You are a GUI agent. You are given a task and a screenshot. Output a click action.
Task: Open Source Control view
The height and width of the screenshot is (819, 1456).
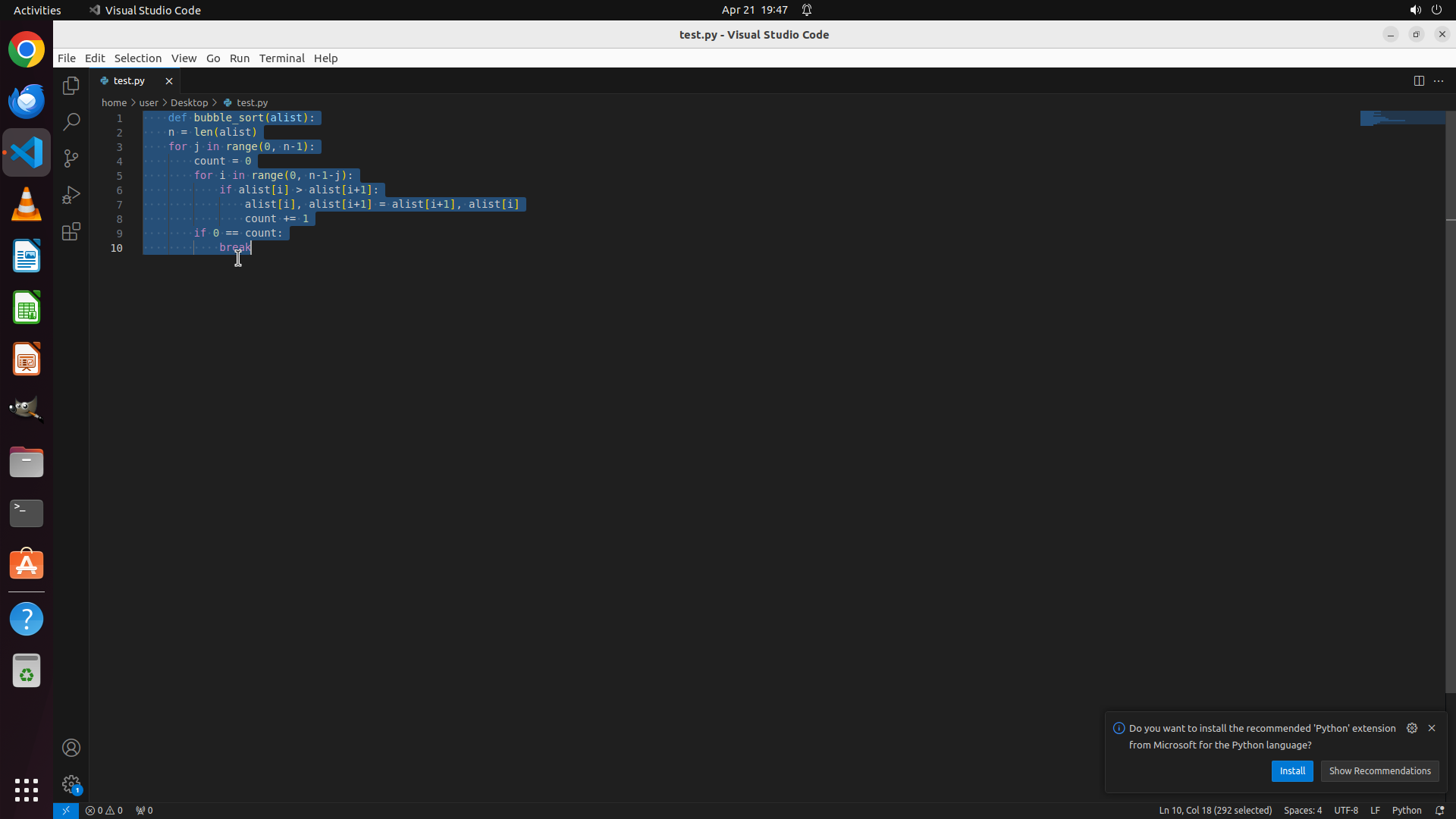coord(71,158)
